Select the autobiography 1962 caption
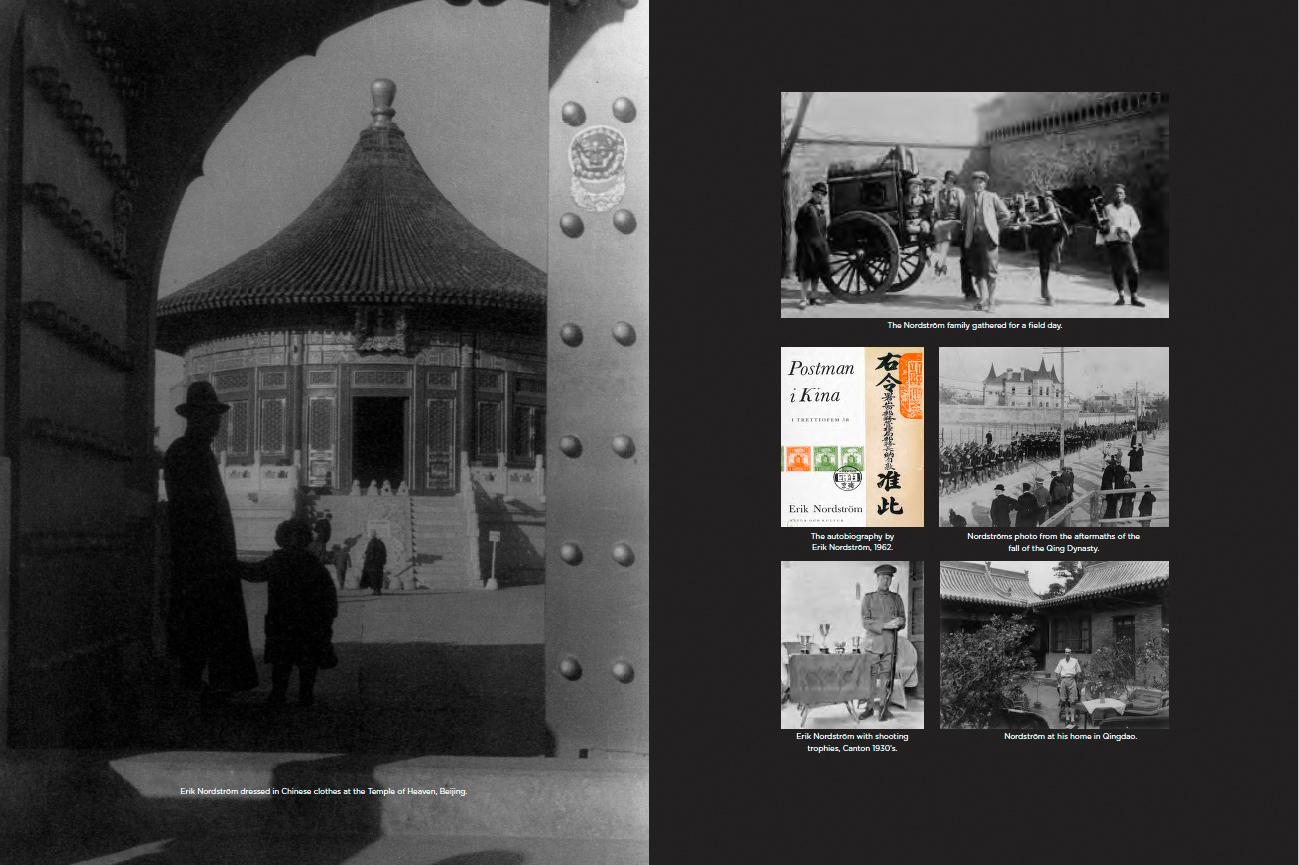 pos(852,542)
